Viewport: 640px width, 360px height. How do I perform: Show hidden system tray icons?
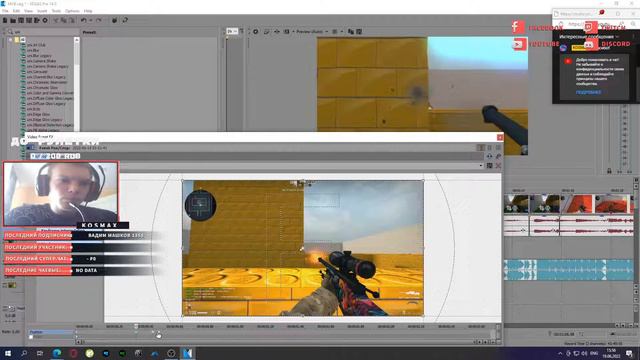[x=560, y=353]
